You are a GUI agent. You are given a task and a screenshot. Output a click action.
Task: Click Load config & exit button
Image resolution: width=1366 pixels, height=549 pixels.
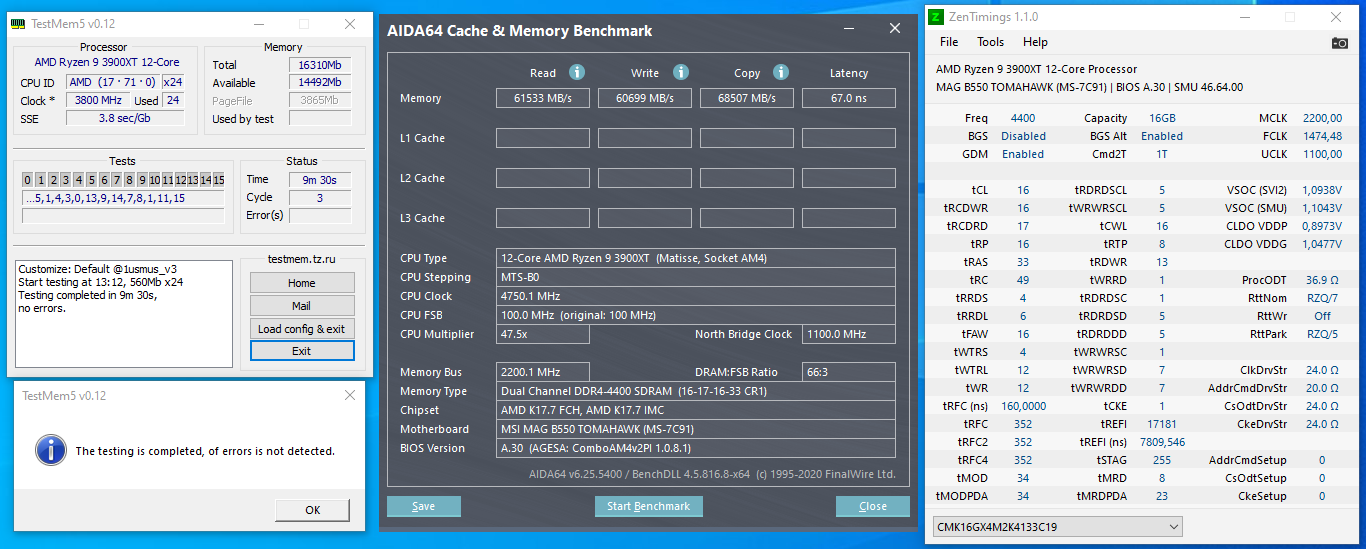coord(302,329)
